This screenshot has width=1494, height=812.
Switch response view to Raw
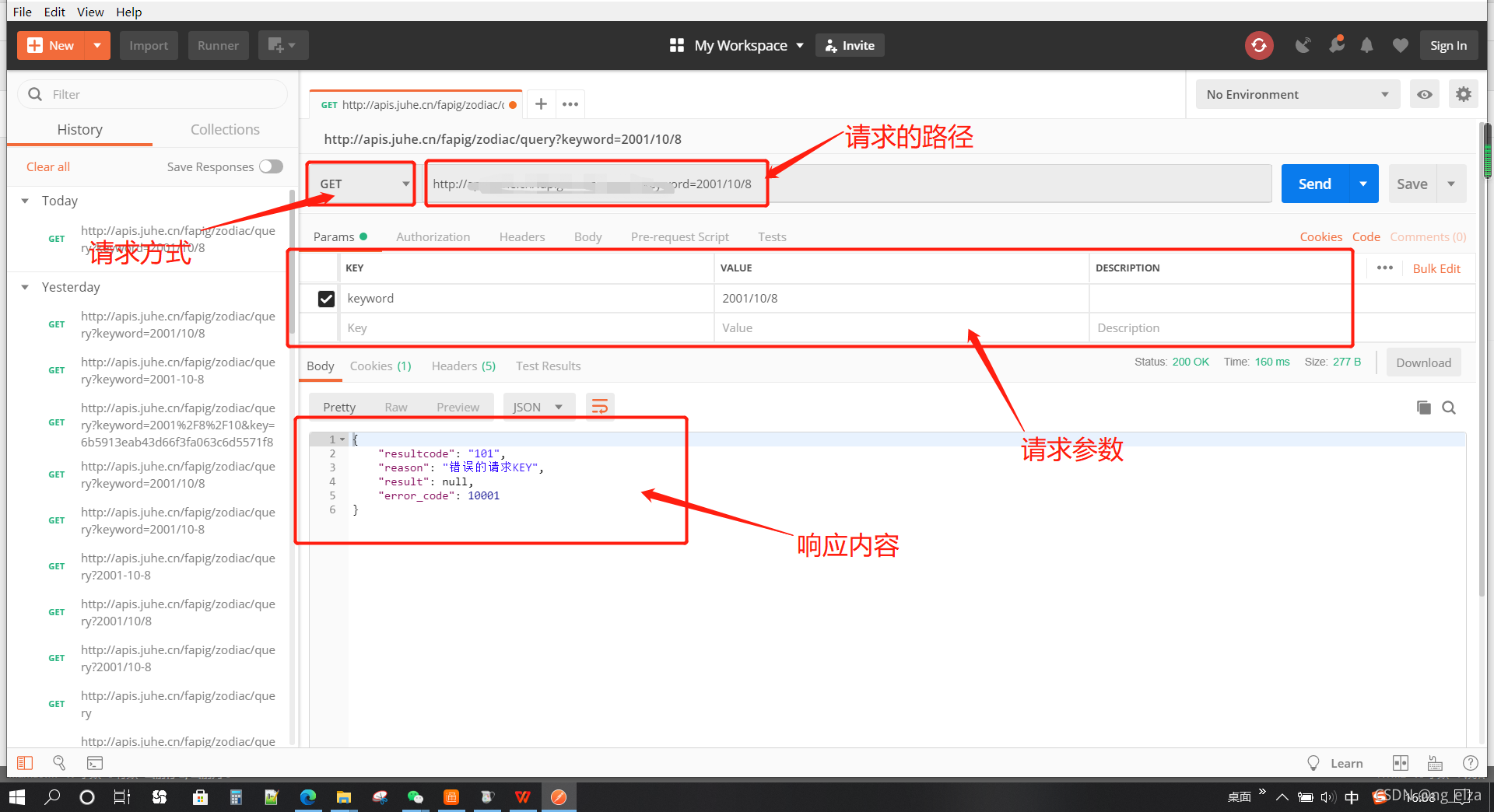click(395, 407)
